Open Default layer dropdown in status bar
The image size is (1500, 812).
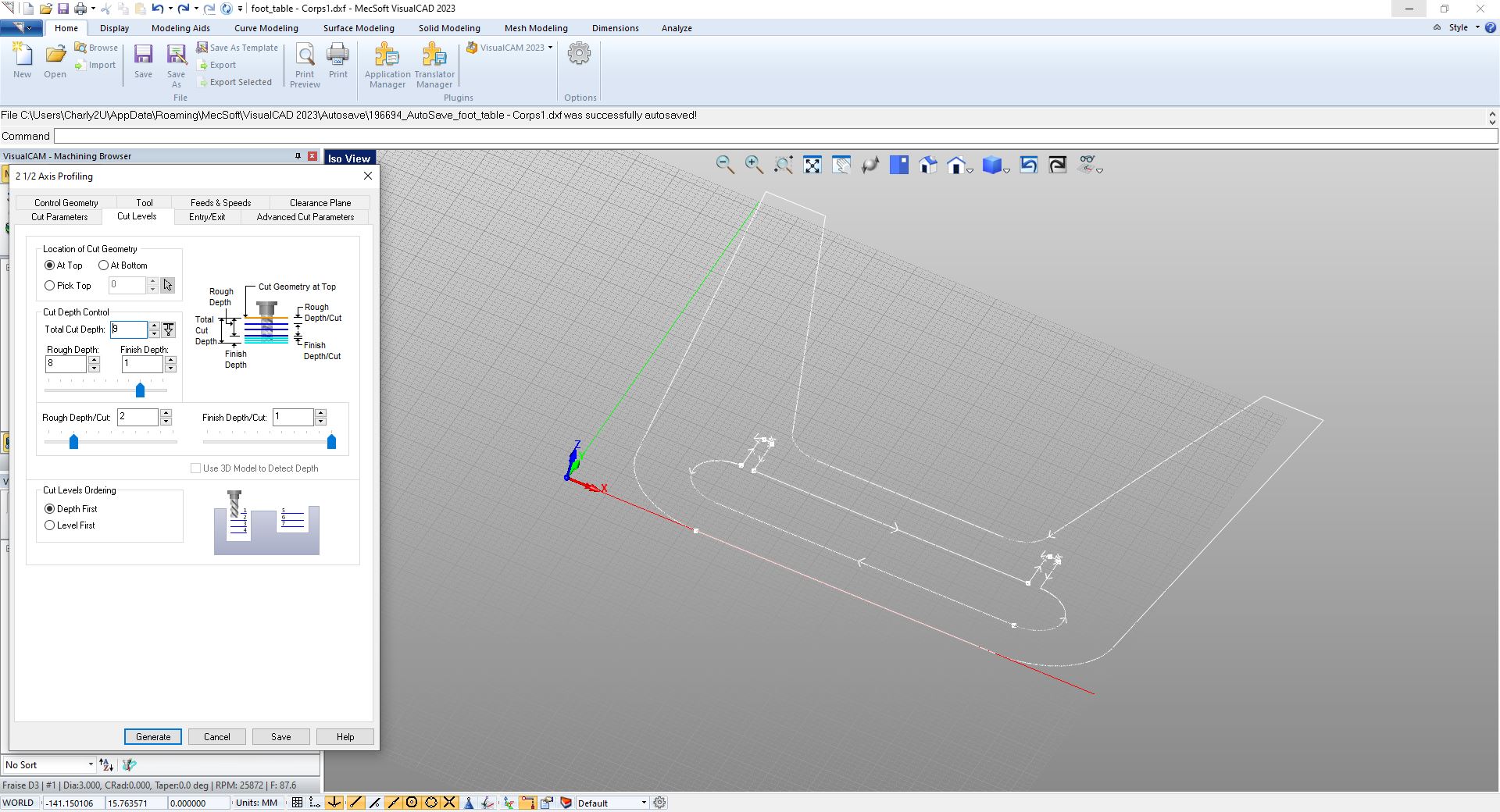click(644, 803)
